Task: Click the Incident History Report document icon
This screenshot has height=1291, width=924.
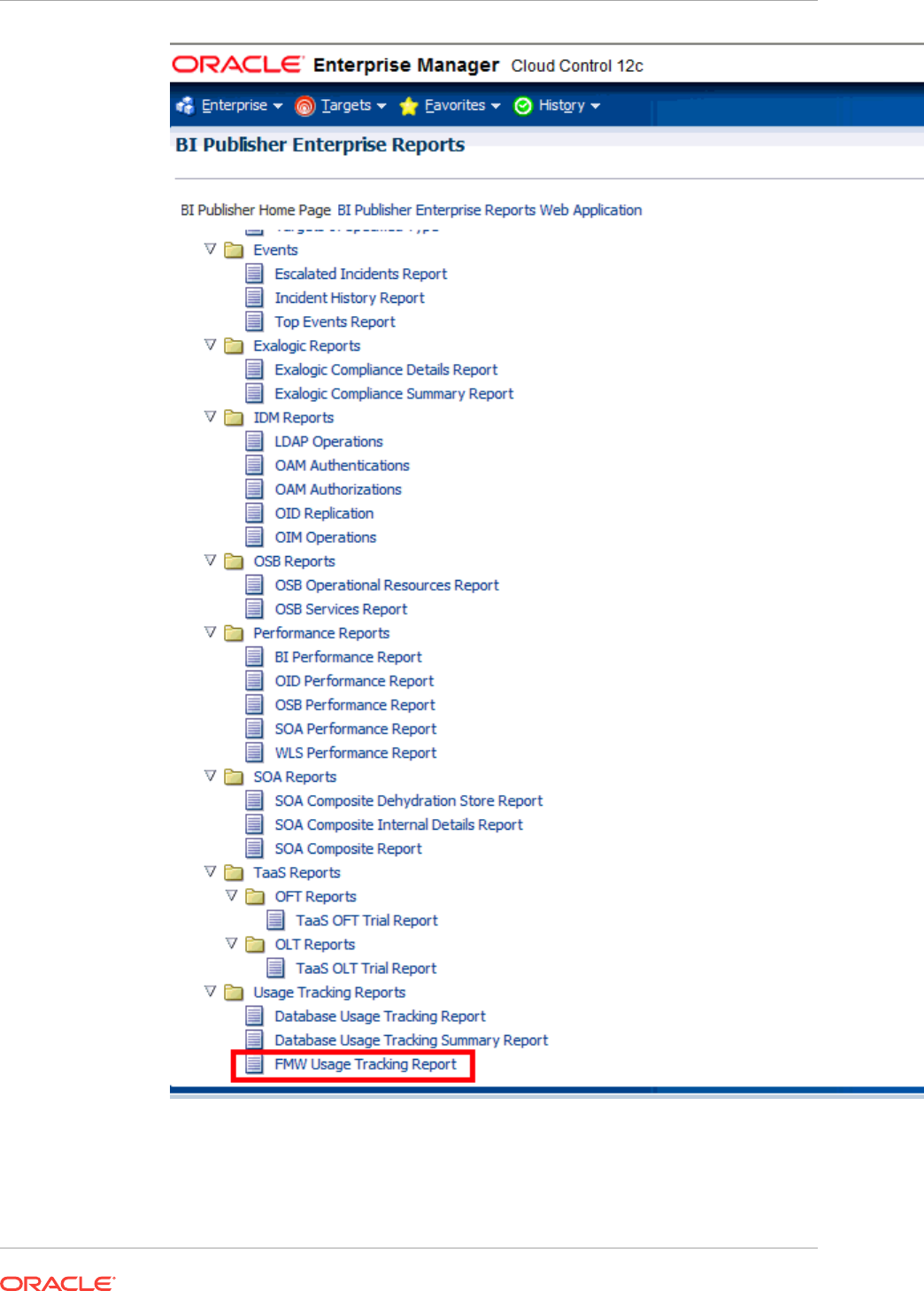Action: point(255,298)
